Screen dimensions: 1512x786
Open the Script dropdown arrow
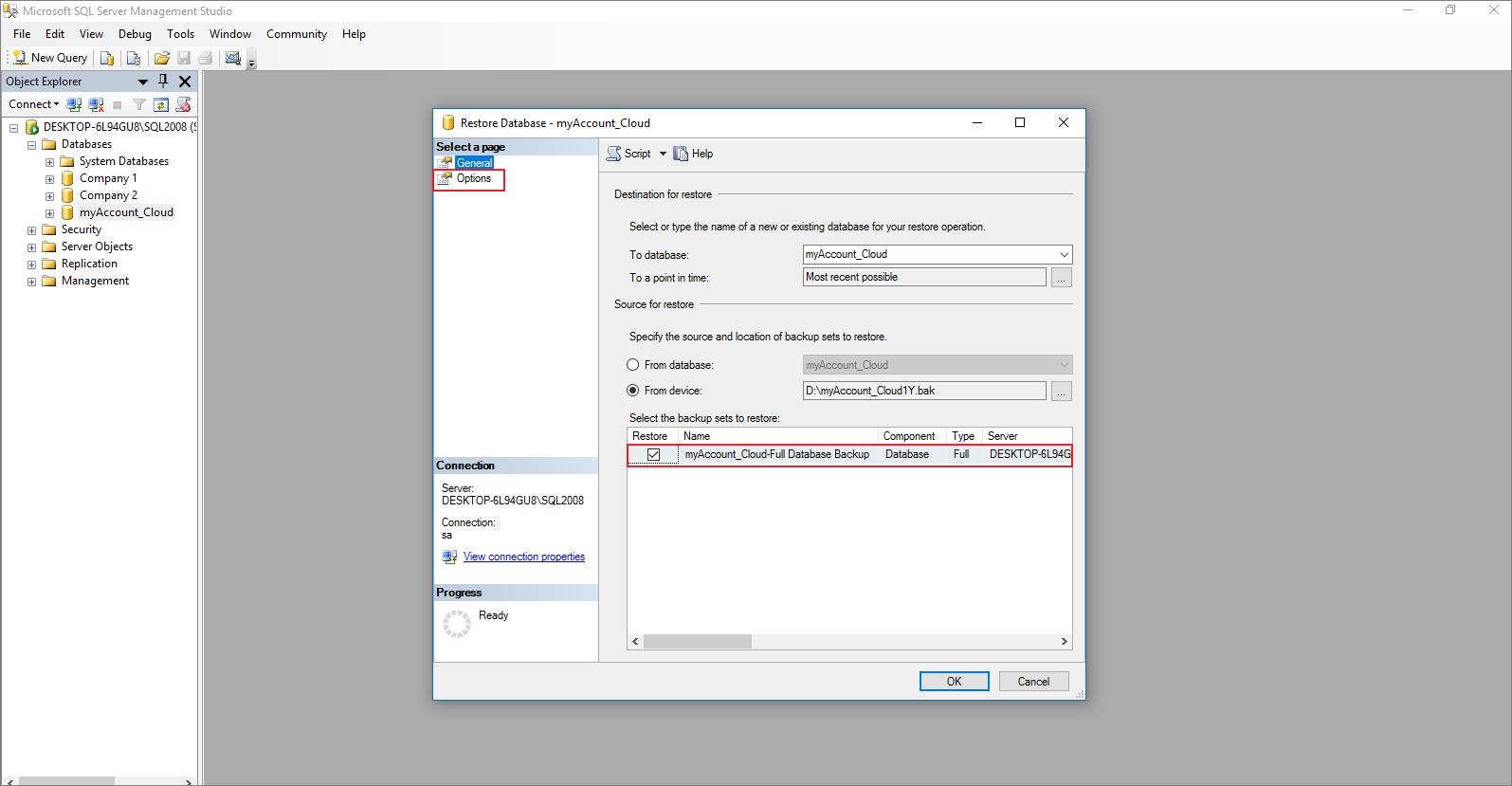pos(663,154)
